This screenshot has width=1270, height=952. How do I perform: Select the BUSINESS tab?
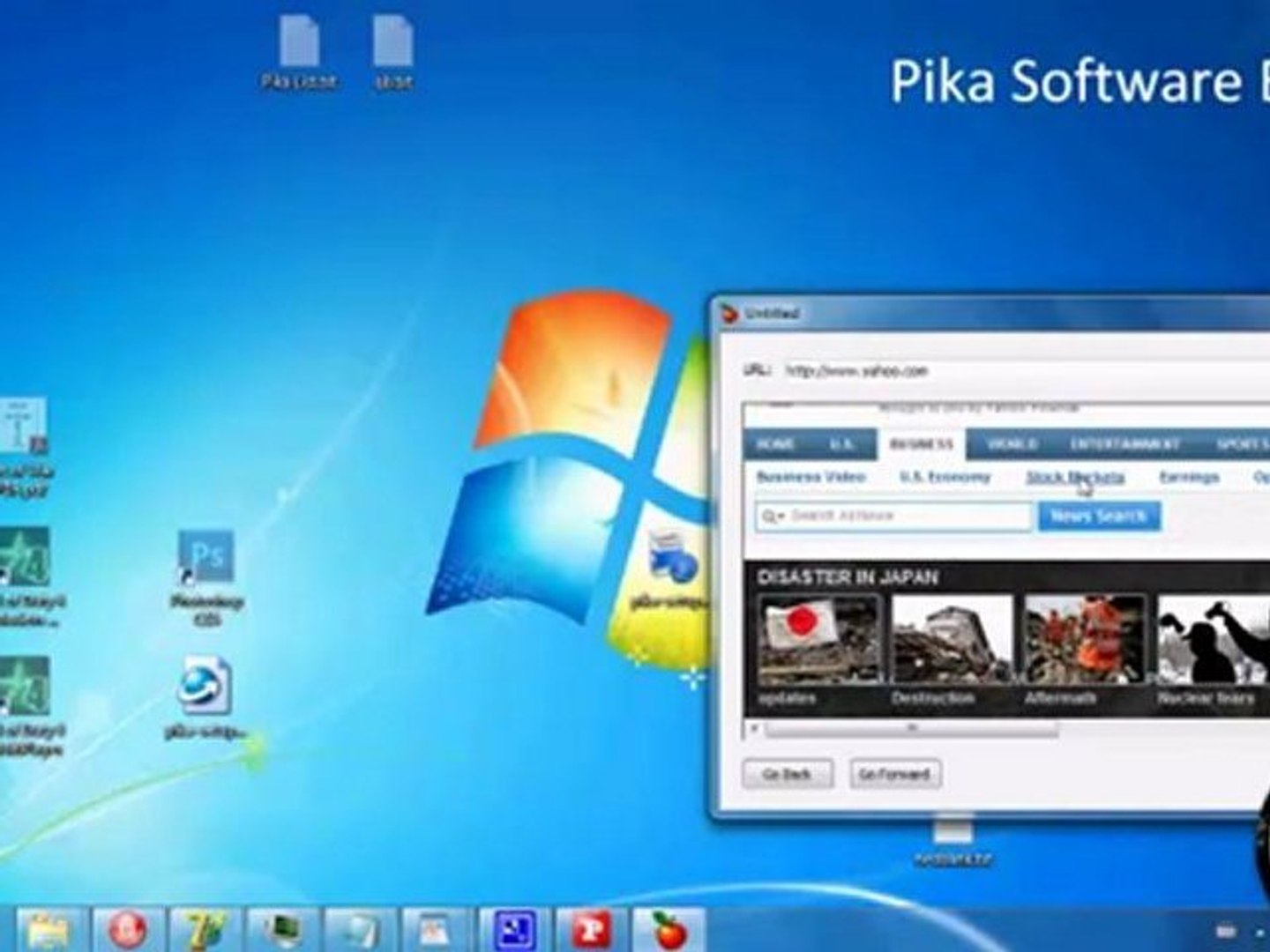[922, 444]
